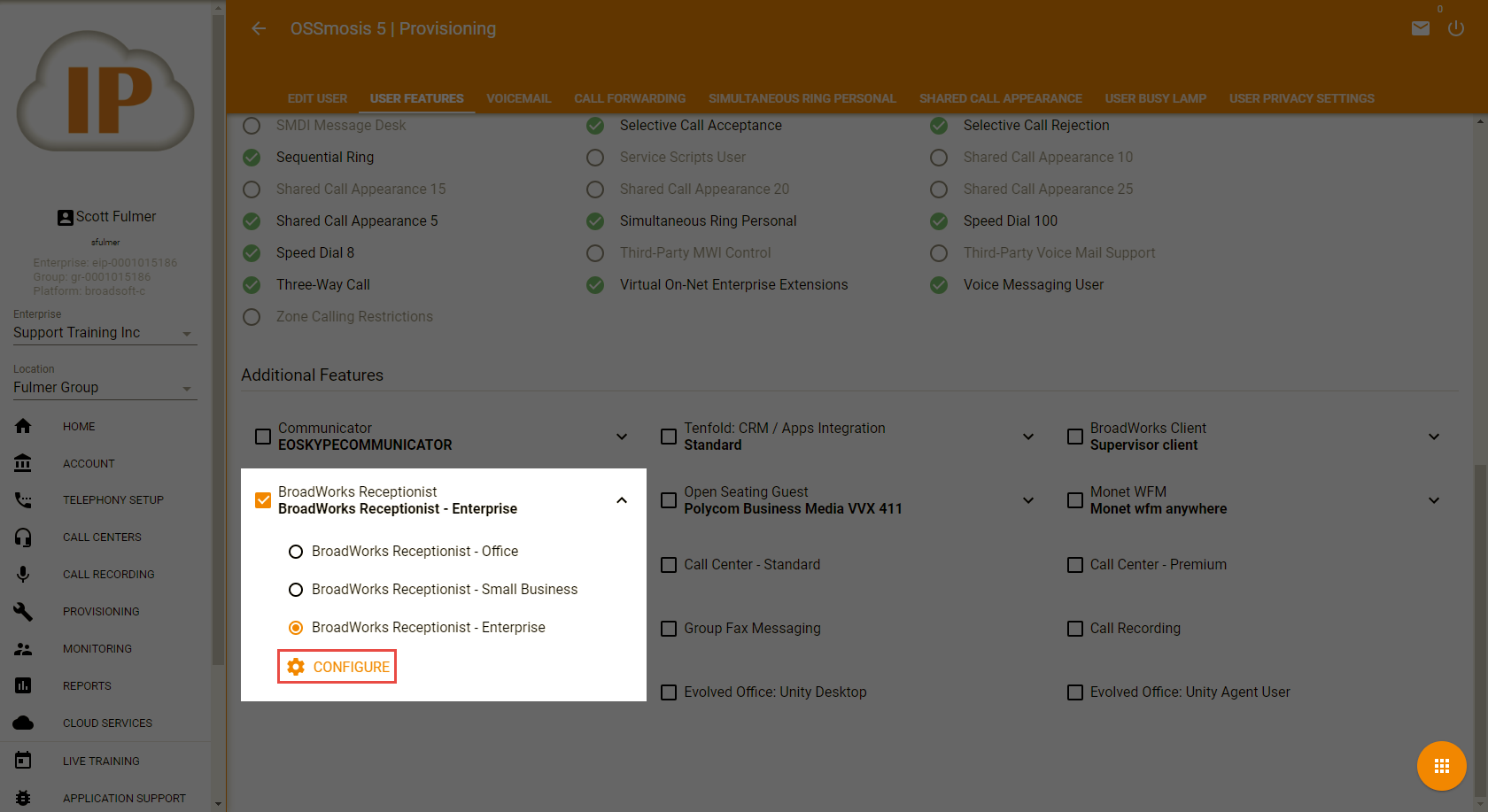Open the mail envelope icon
The image size is (1488, 812).
pos(1420,28)
